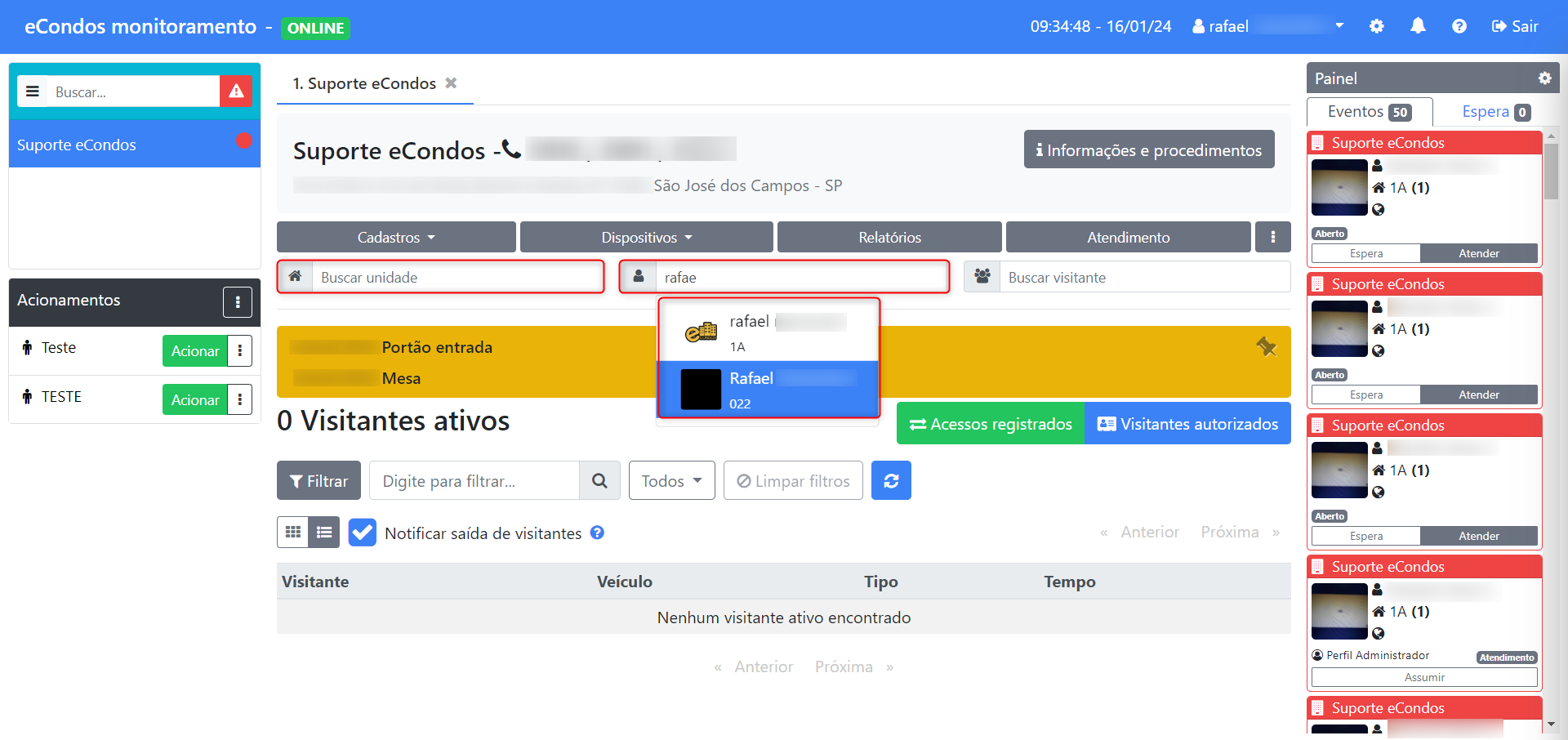Click Espera on first event card
This screenshot has width=1568, height=740.
(x=1366, y=253)
